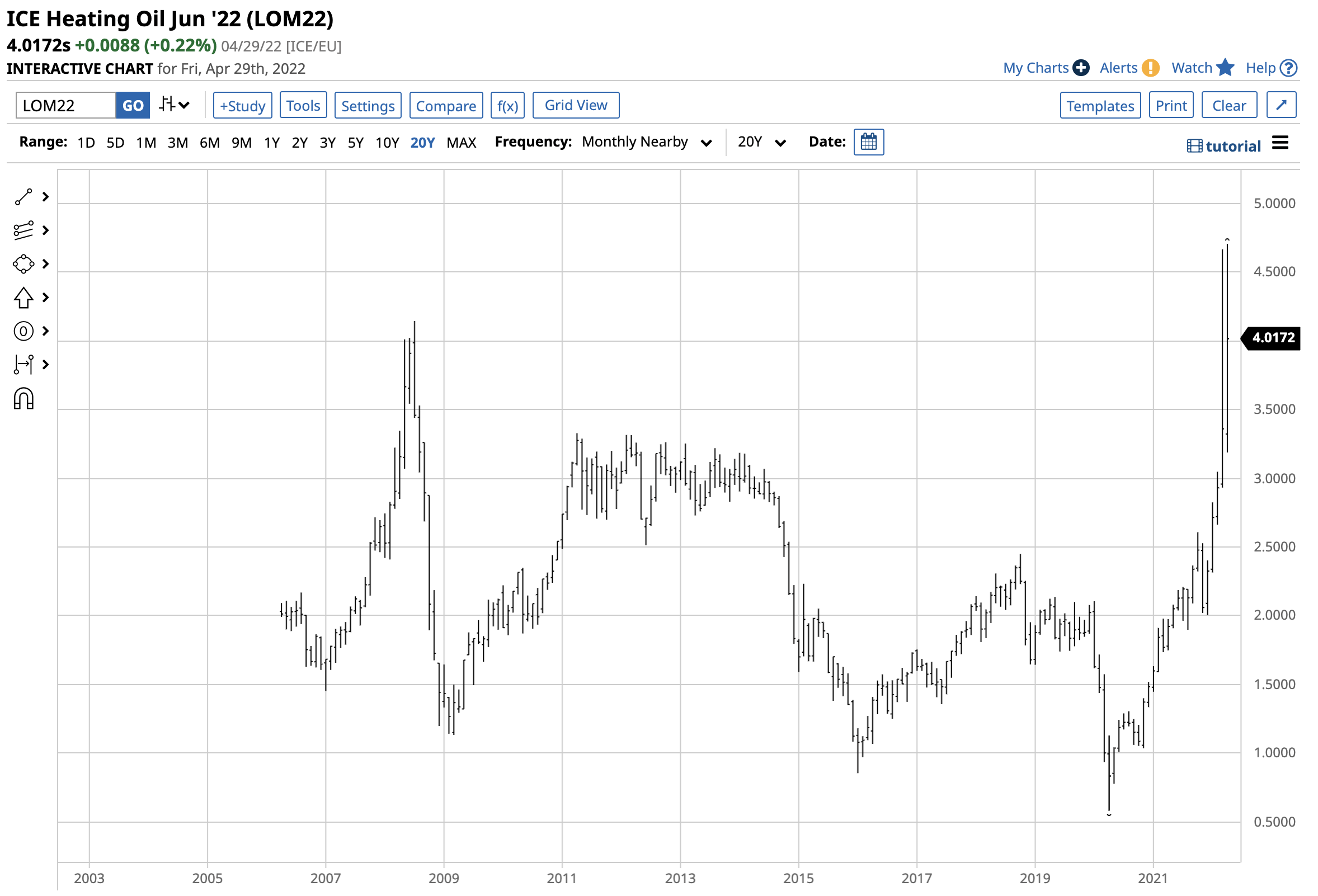Viewport: 1318px width, 896px height.
Task: Open the Monthly Nearby frequency dropdown
Action: point(647,142)
